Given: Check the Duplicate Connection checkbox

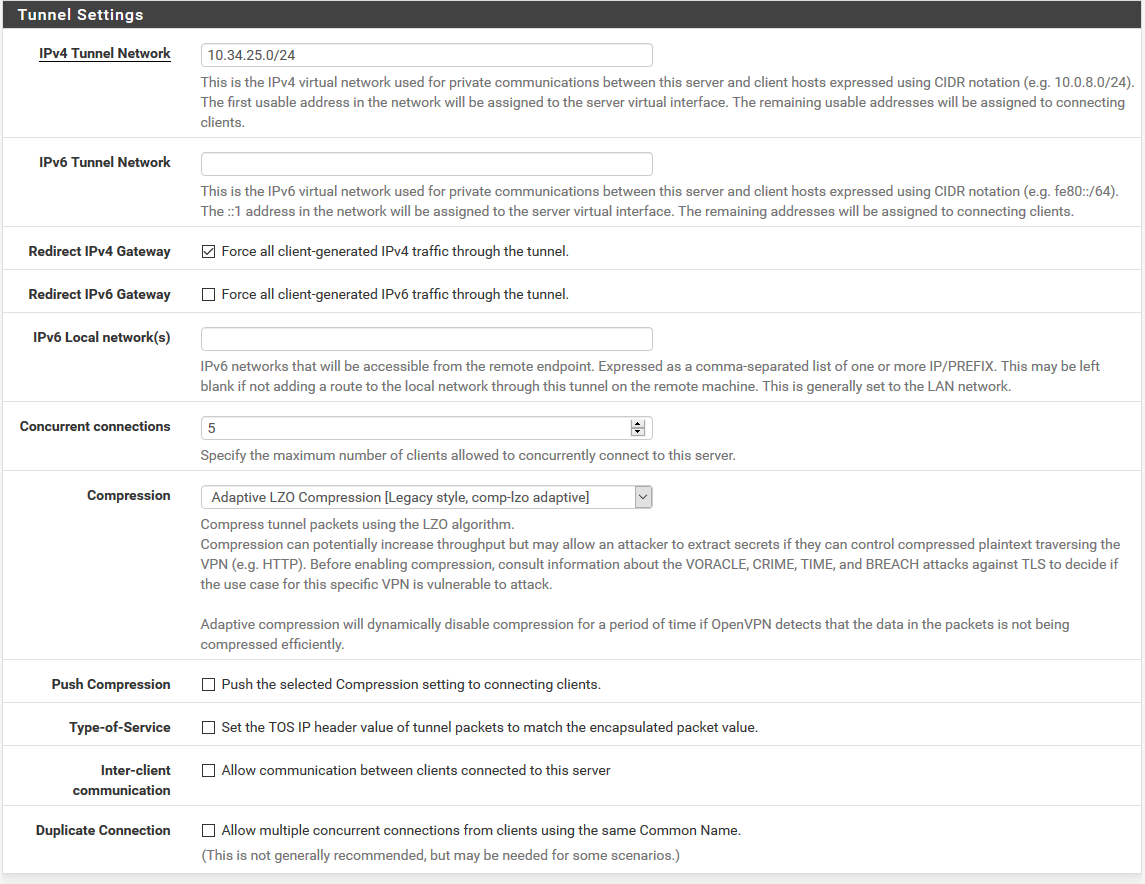Looking at the screenshot, I should pos(208,831).
